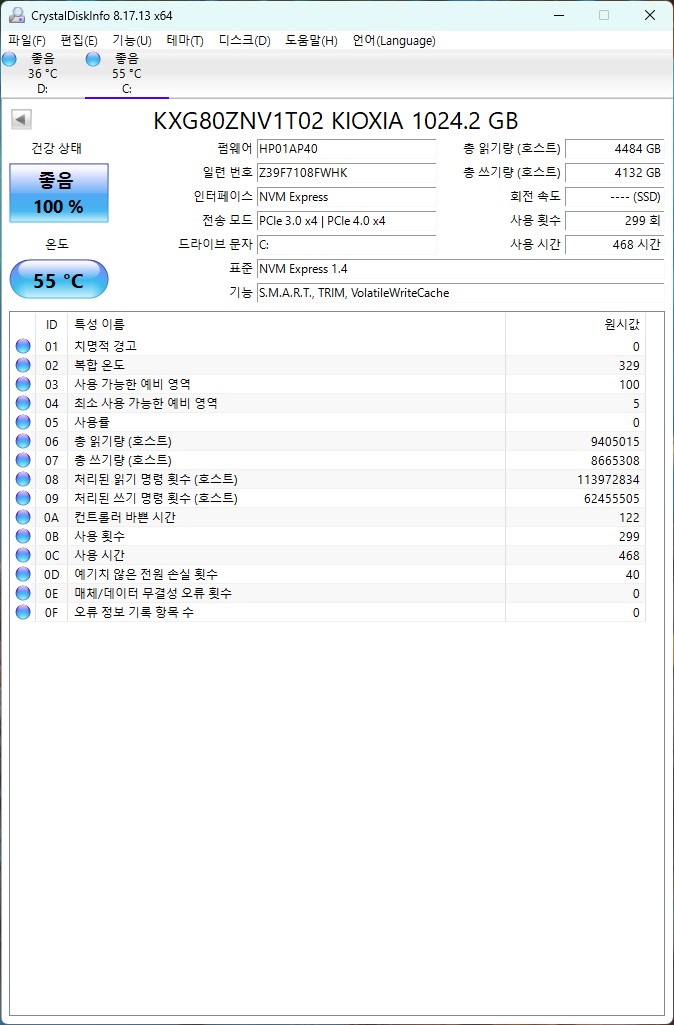Click the serial number field Z39F7108FWHK
The width and height of the screenshot is (674, 1025).
click(346, 173)
